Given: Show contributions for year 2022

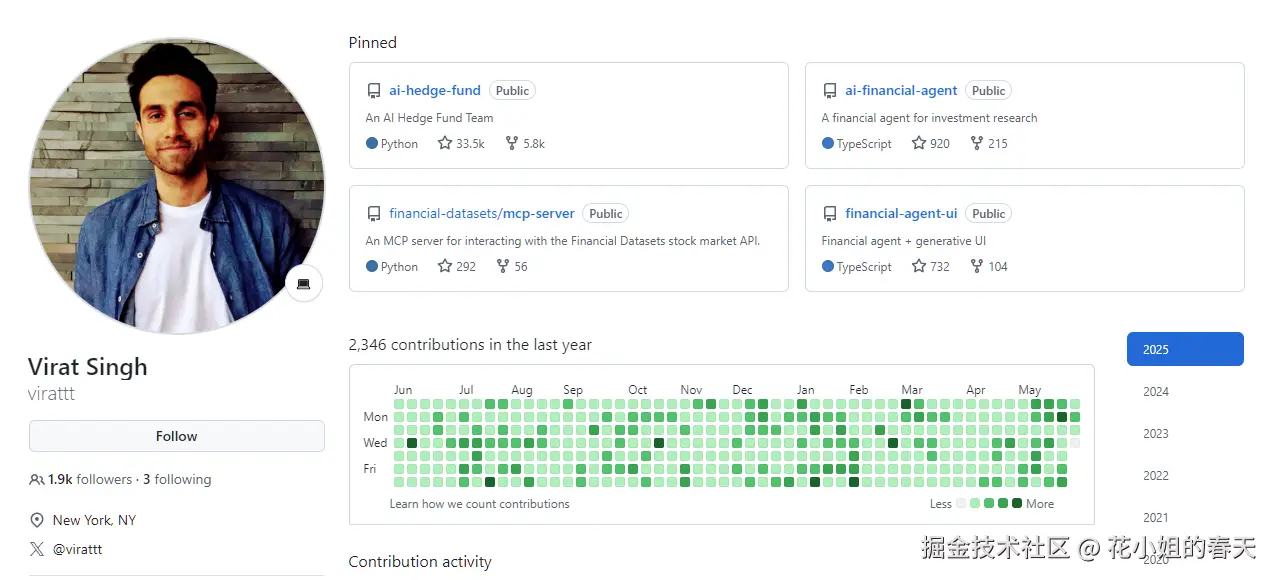Looking at the screenshot, I should [x=1156, y=475].
